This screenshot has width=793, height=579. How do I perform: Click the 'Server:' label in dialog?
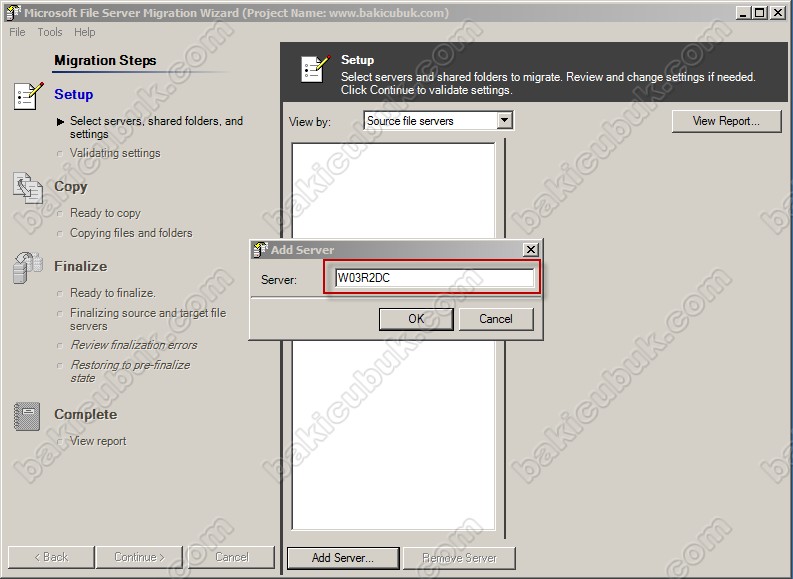click(279, 280)
